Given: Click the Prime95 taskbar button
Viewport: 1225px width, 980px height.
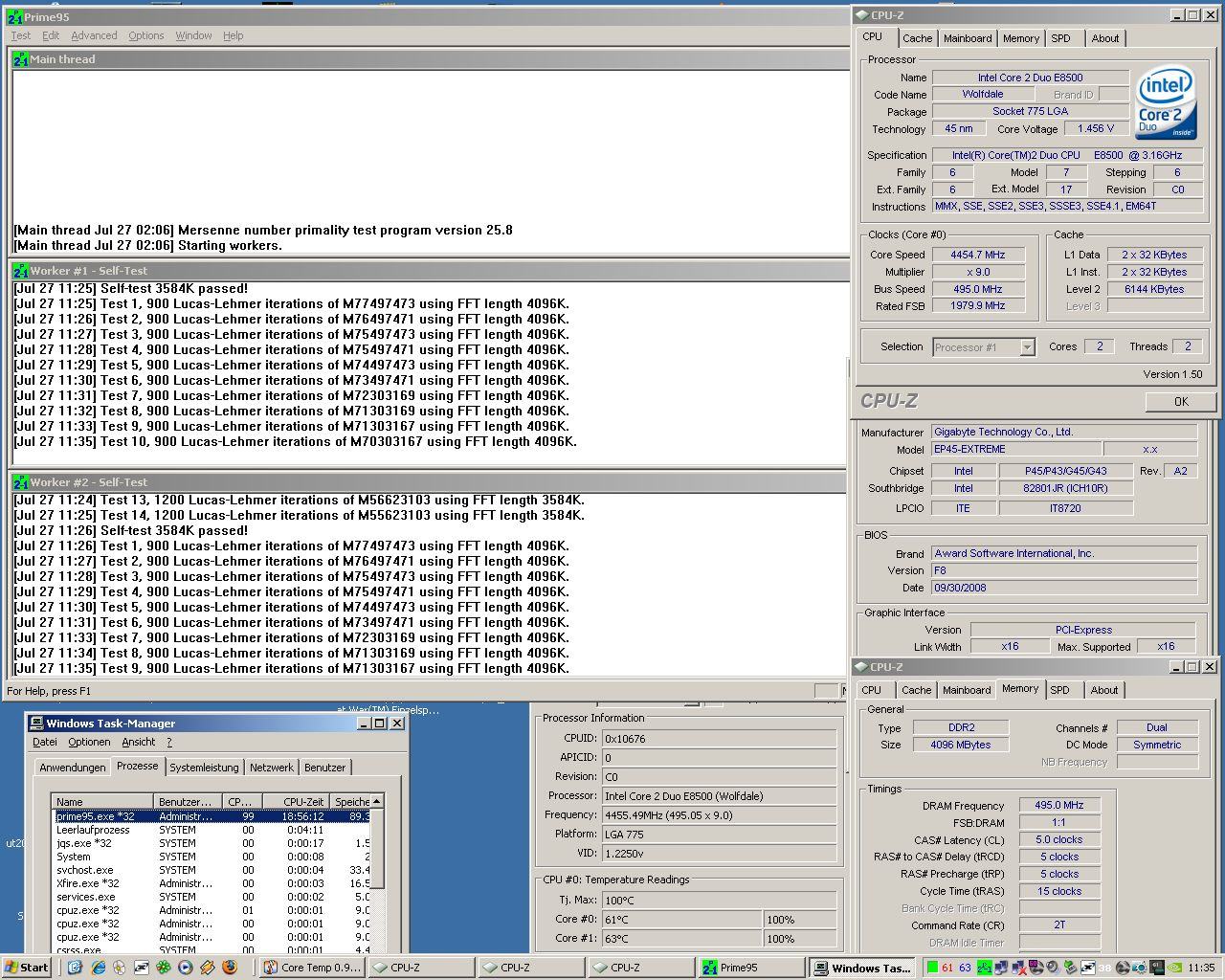Looking at the screenshot, I should tap(749, 968).
